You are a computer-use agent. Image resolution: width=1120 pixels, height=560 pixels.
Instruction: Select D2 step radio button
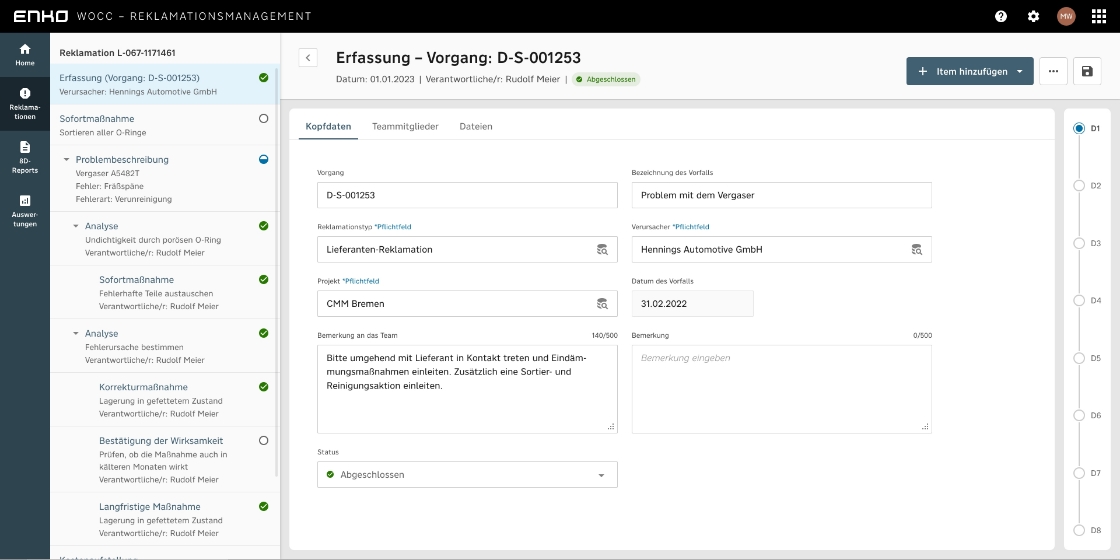(1079, 186)
